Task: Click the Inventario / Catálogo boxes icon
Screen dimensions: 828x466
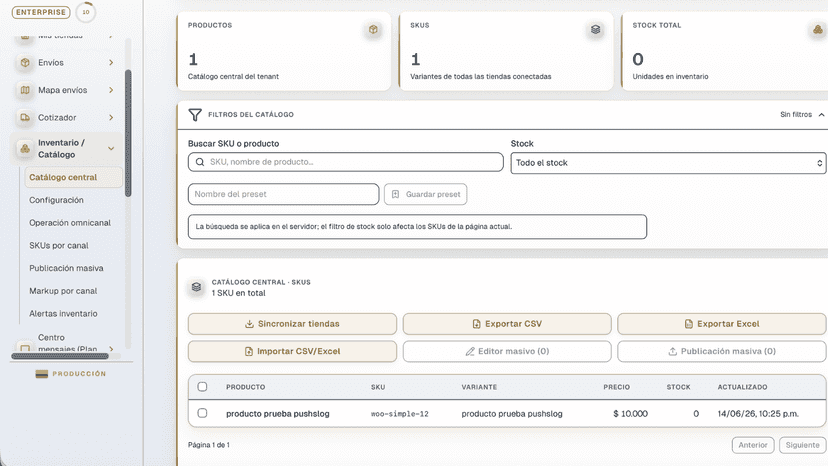Action: (25, 148)
